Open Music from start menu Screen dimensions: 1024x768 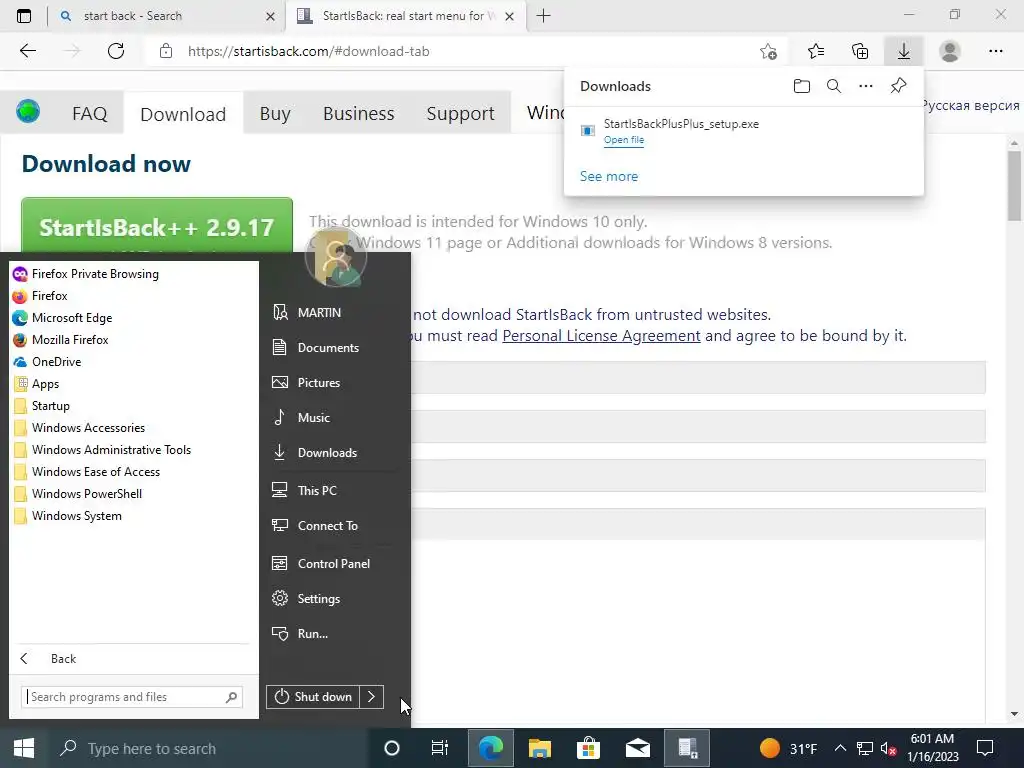coord(313,417)
